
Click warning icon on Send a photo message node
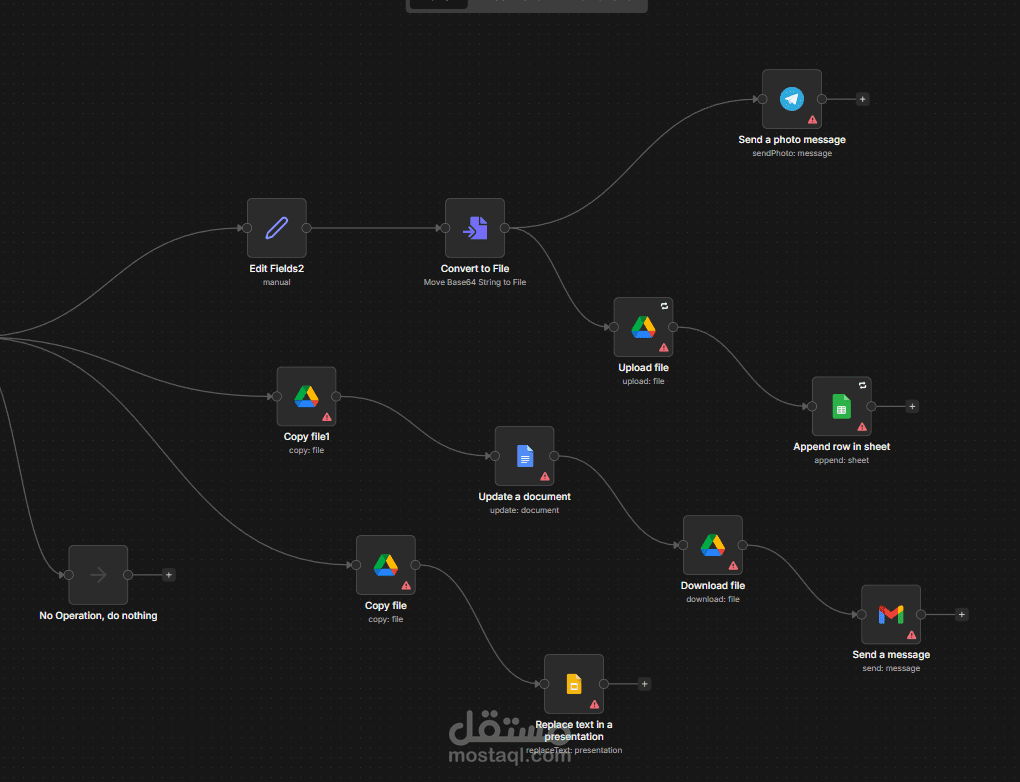click(x=812, y=120)
